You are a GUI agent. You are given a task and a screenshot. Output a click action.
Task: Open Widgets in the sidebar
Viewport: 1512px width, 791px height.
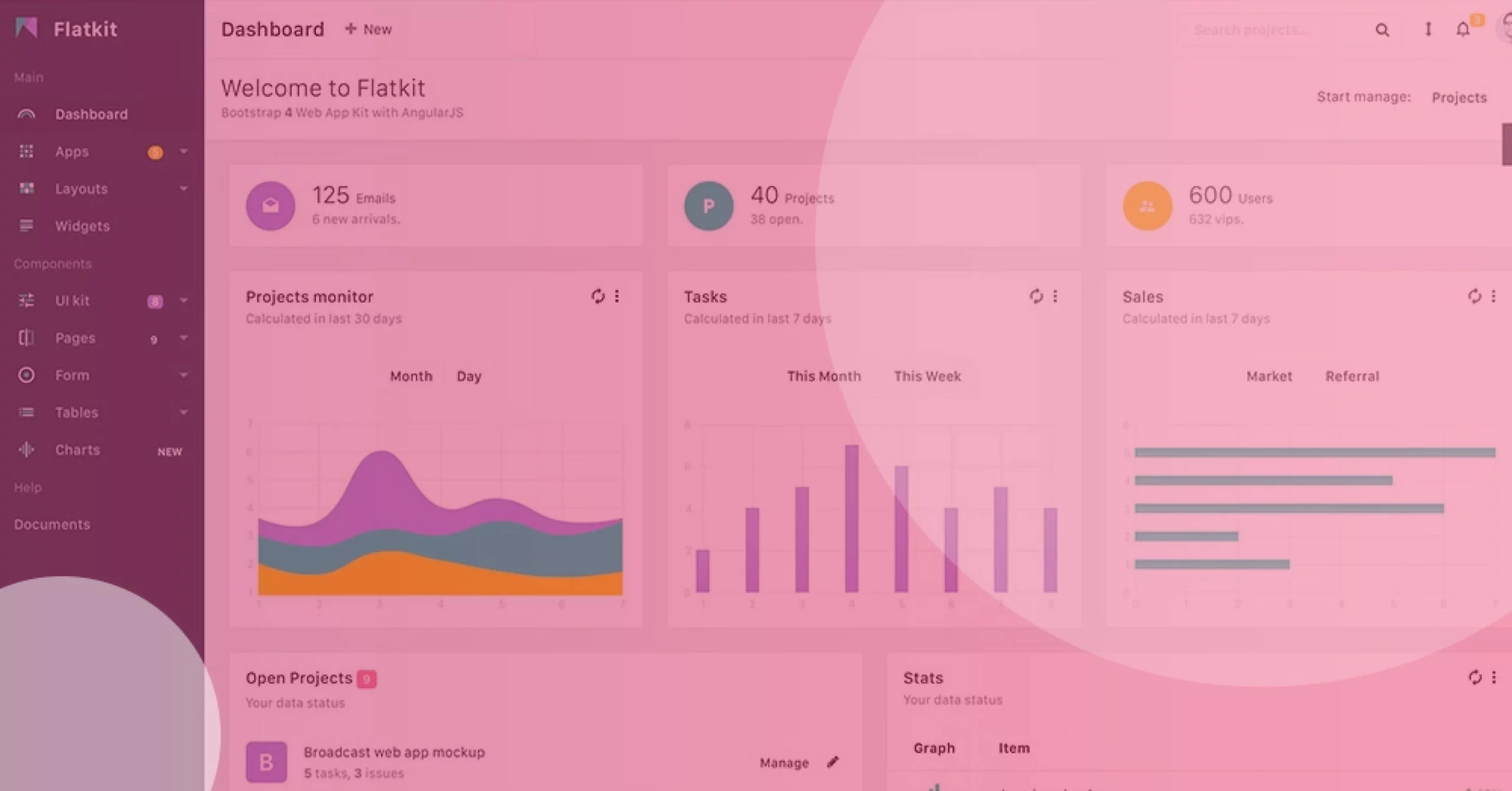tap(83, 226)
